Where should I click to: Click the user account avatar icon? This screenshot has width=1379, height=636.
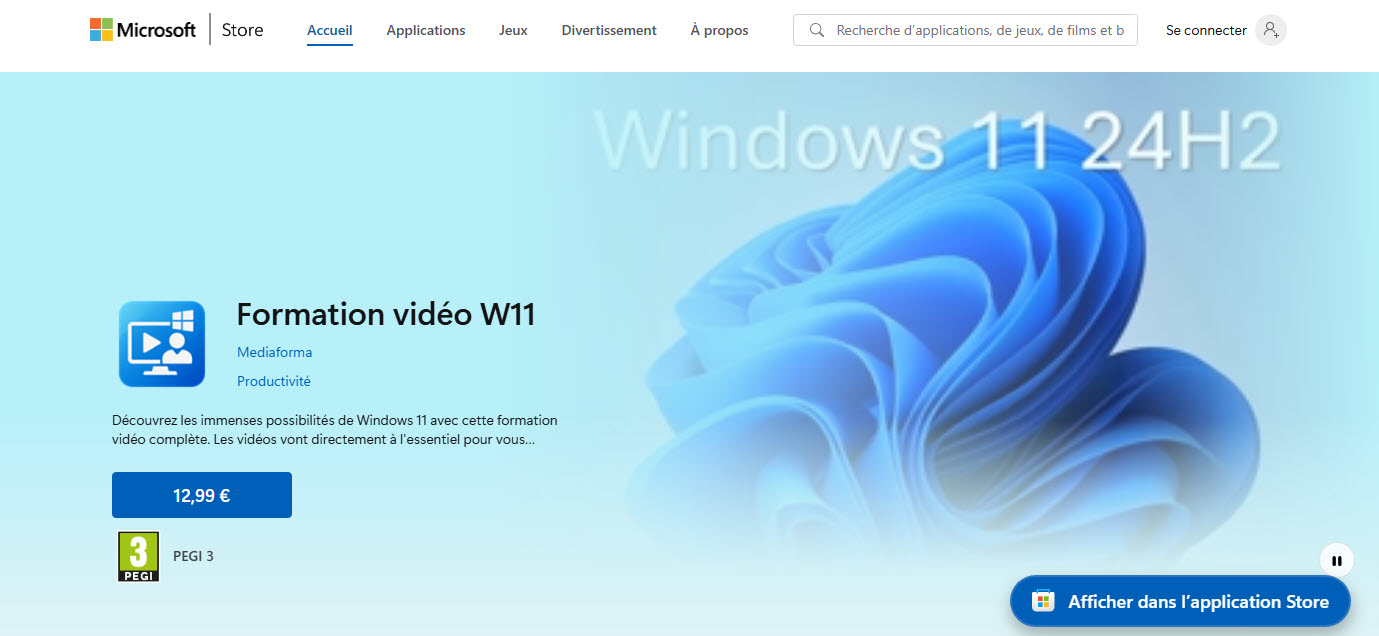[x=1271, y=30]
